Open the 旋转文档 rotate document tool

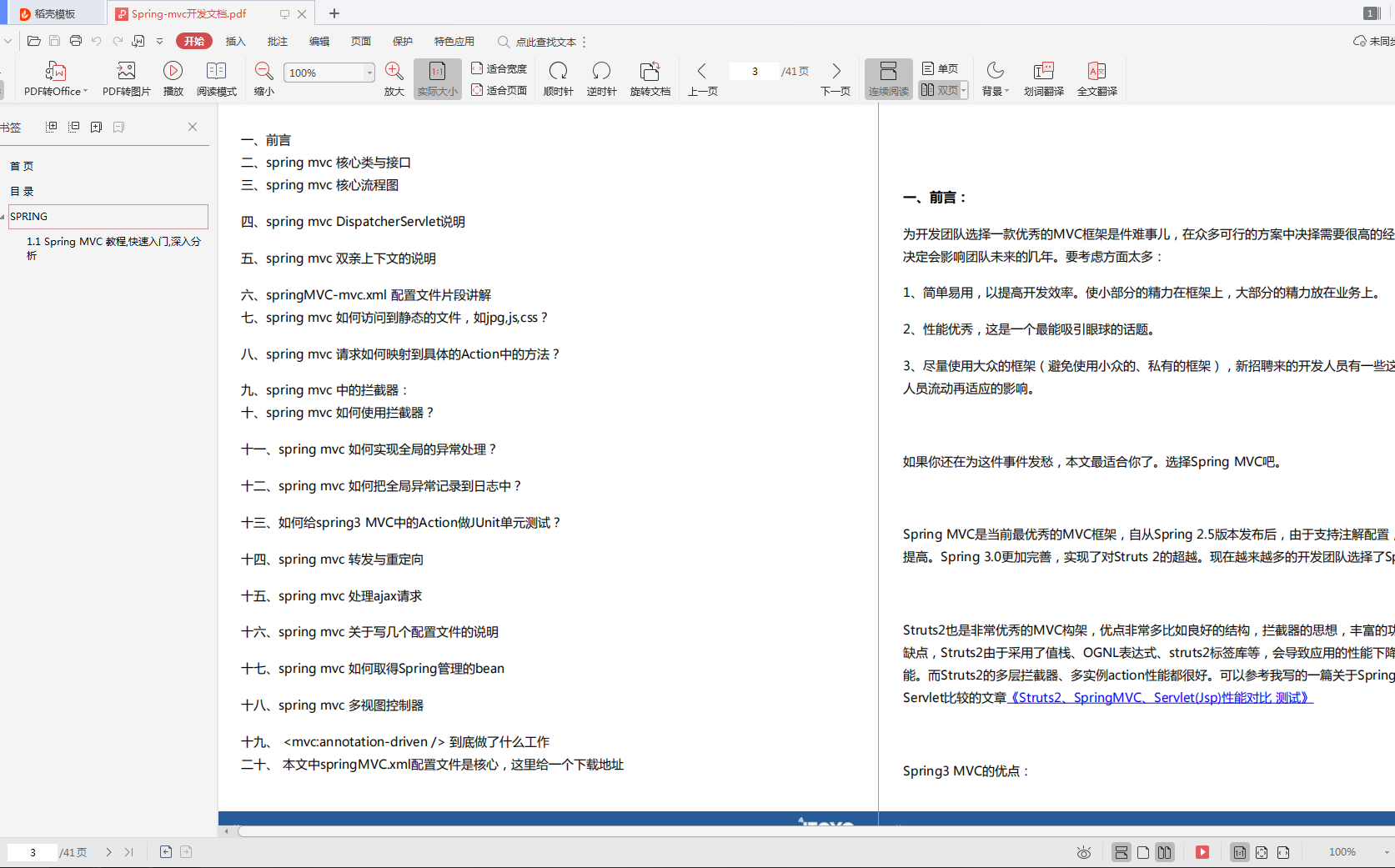(650, 79)
